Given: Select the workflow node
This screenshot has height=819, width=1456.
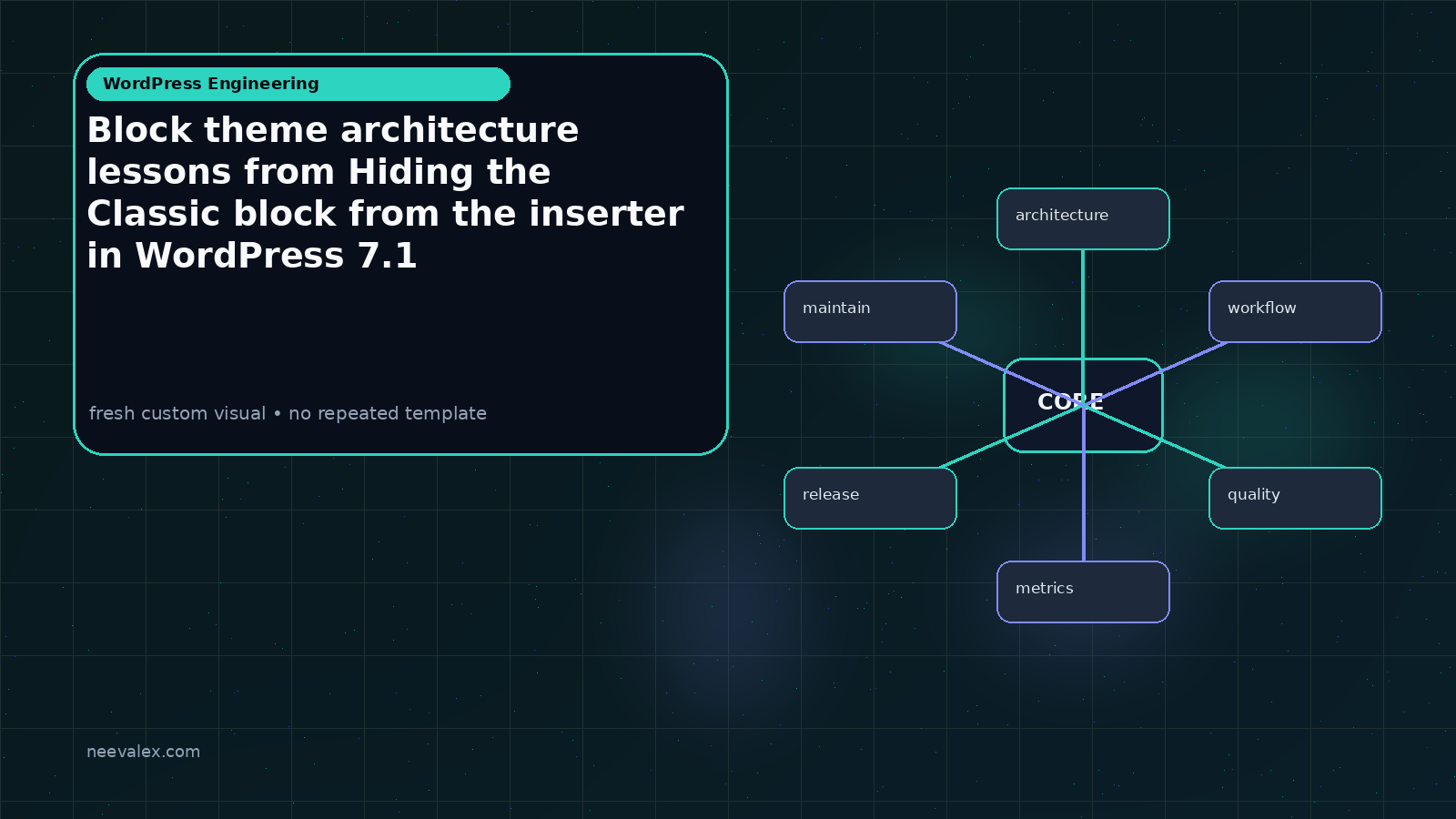Looking at the screenshot, I should tap(1295, 311).
